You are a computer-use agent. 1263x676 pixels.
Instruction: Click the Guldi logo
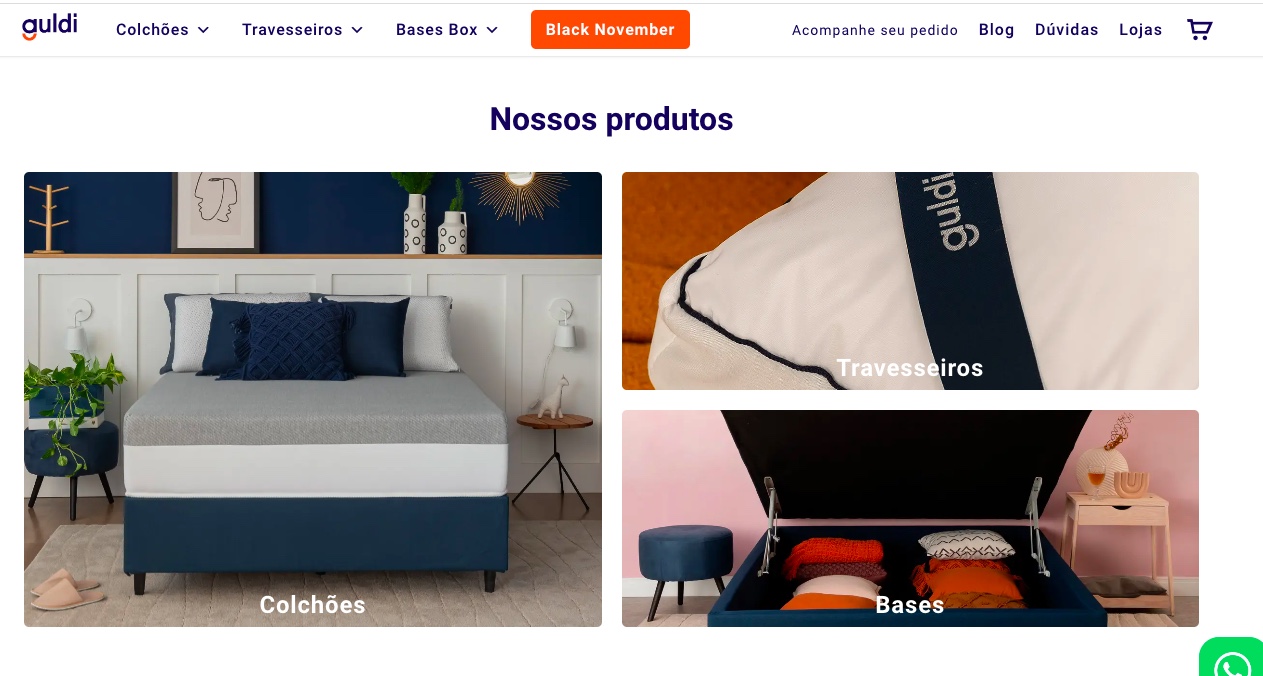click(49, 27)
